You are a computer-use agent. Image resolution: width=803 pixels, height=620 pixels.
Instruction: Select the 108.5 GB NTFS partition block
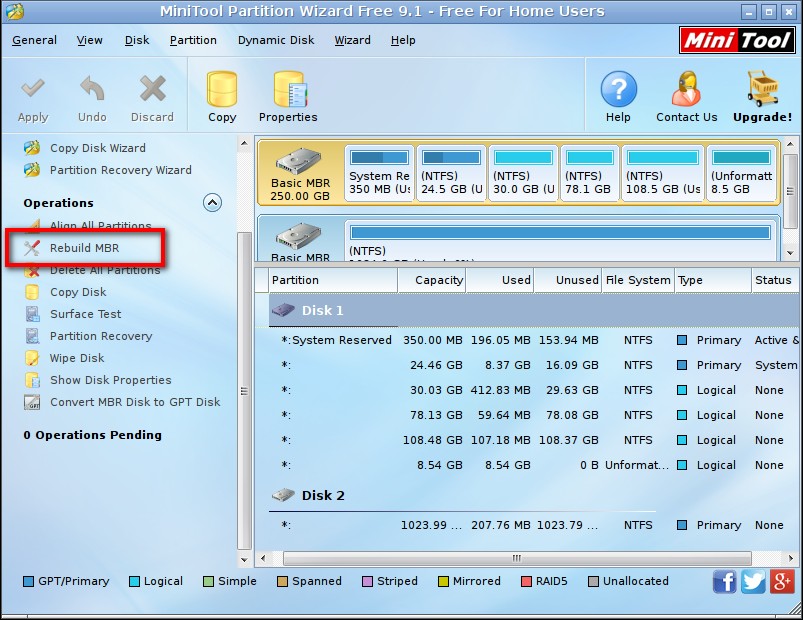(661, 172)
